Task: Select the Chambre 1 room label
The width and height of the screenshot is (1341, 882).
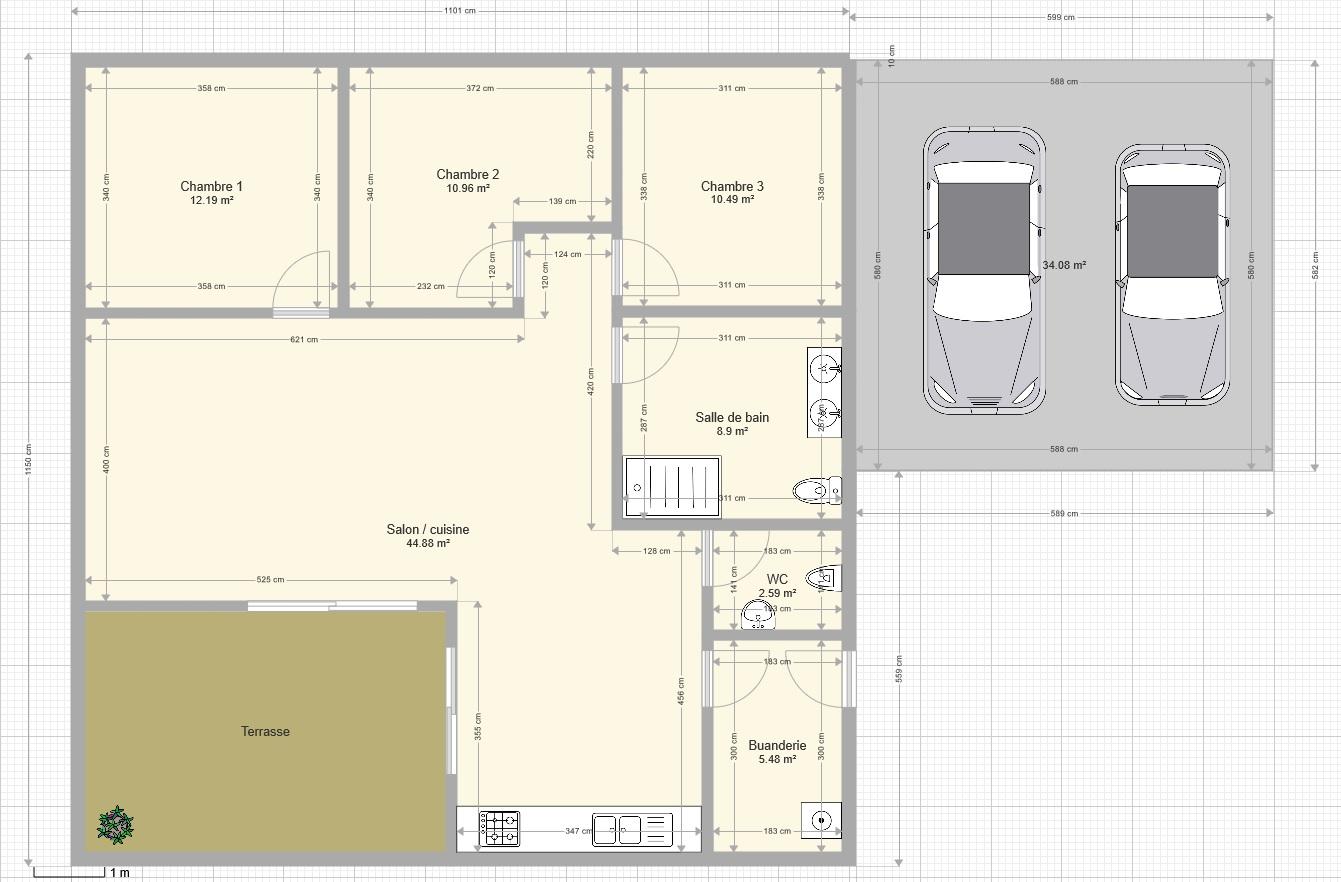Action: pos(211,186)
